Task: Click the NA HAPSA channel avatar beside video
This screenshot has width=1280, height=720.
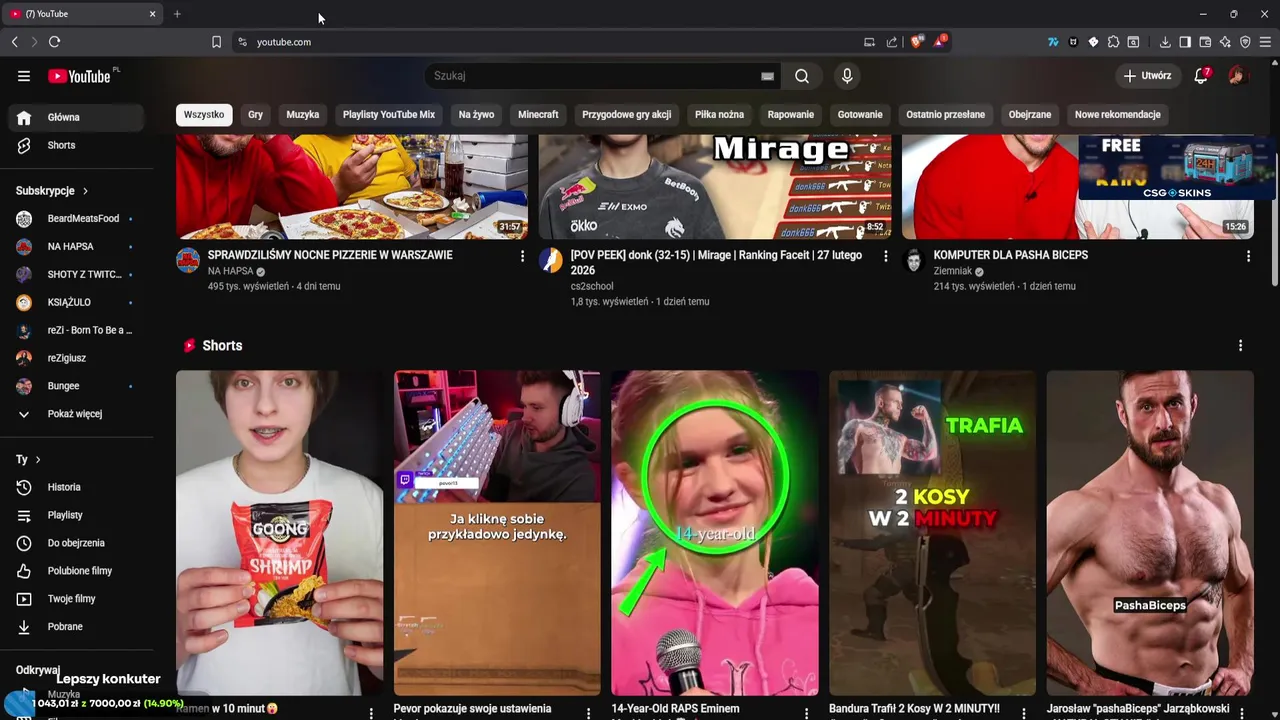Action: pos(188,261)
